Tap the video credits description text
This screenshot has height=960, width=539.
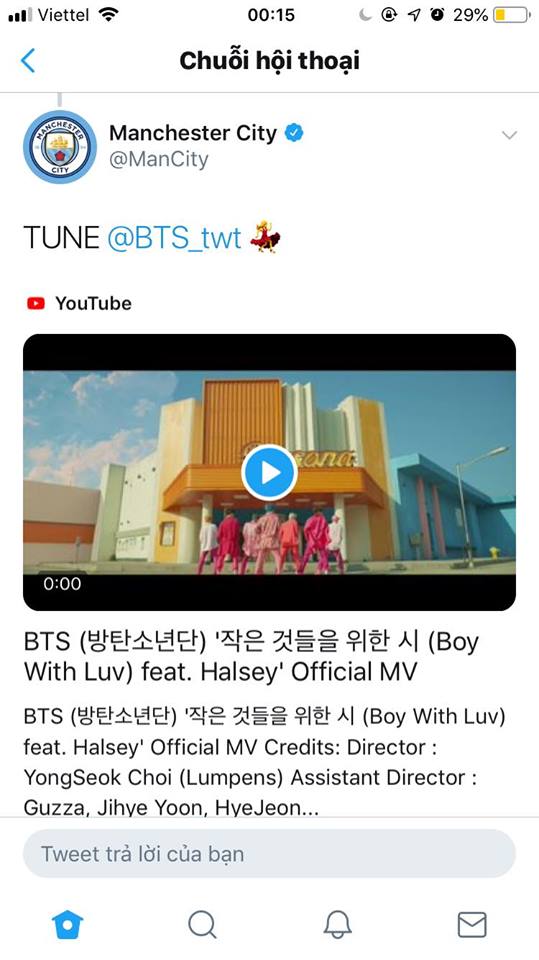(265, 762)
